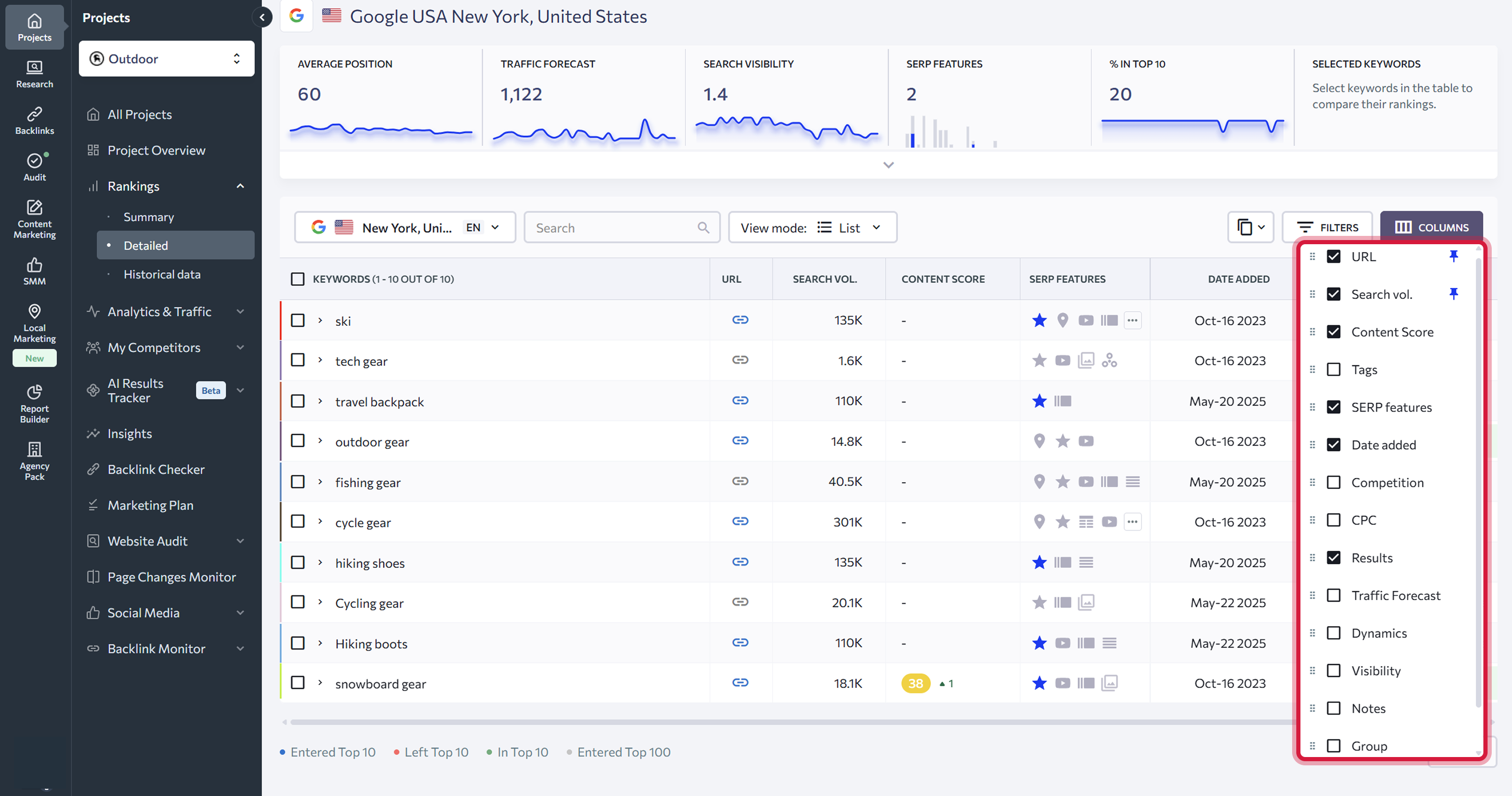Open the Backlinks section in left sidebar
1512x796 pixels.
[34, 120]
